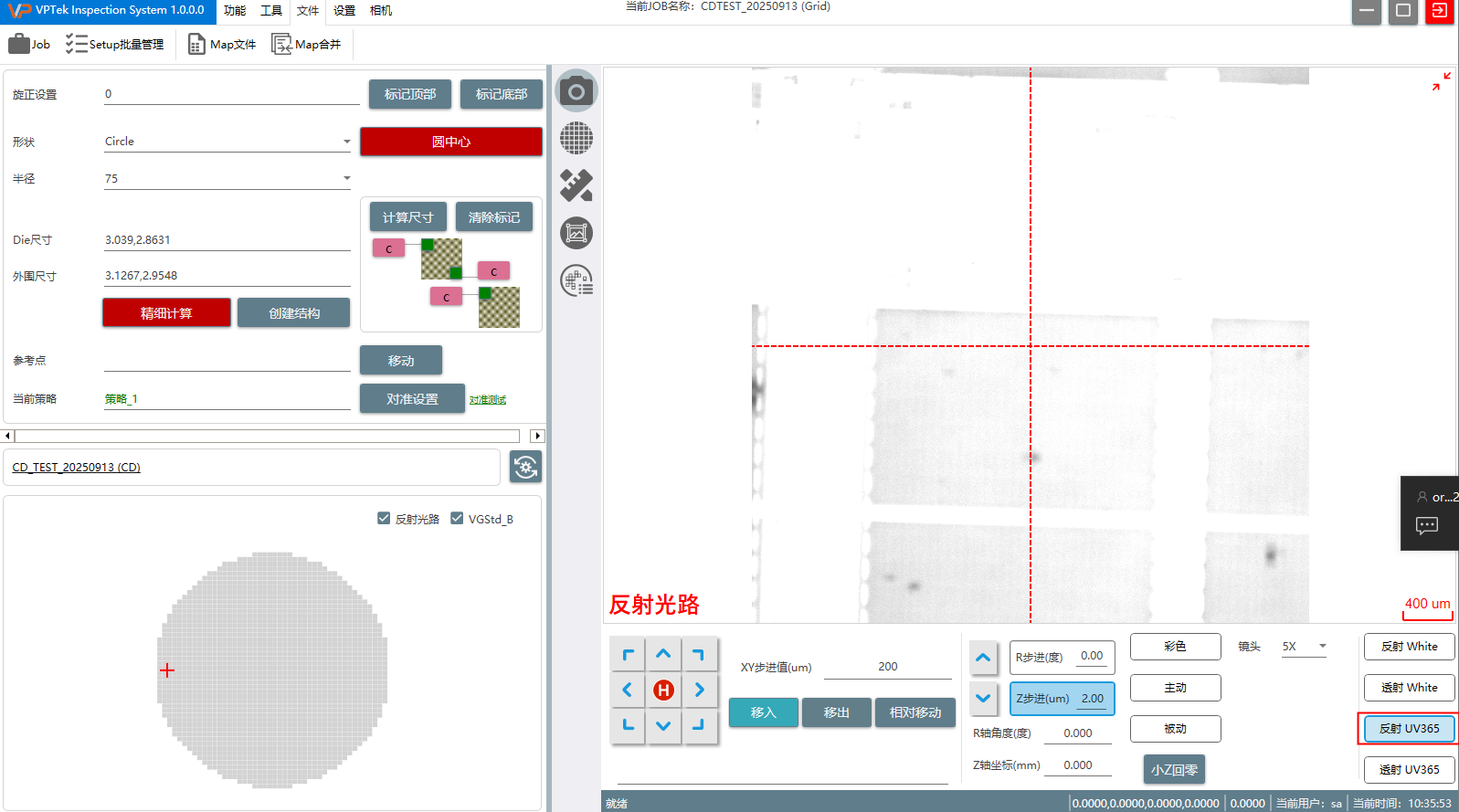The image size is (1459, 812).
Task: Enable the 反射 UV365 light toggle
Action: 1408,729
